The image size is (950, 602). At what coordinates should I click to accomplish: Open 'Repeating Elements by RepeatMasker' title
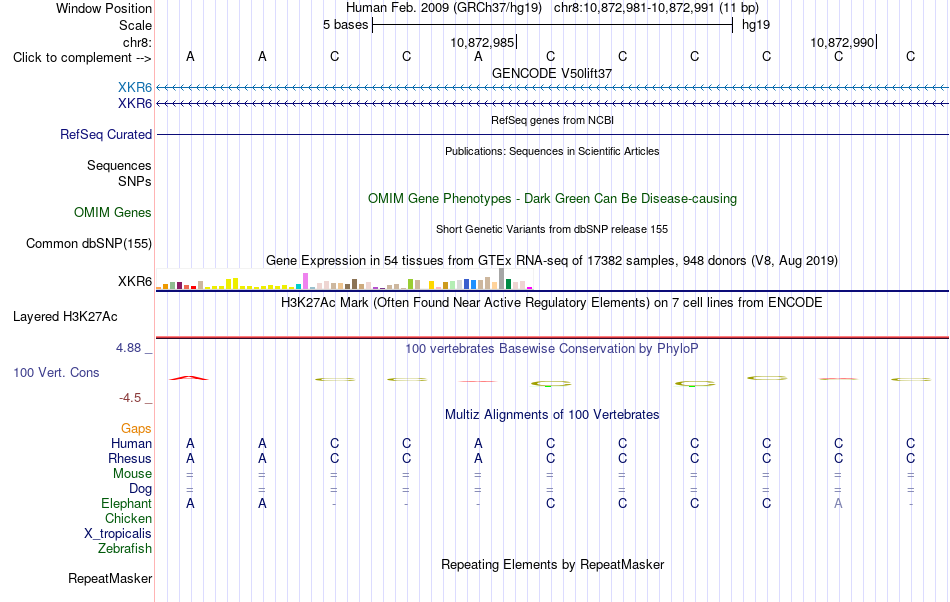pyautogui.click(x=552, y=564)
